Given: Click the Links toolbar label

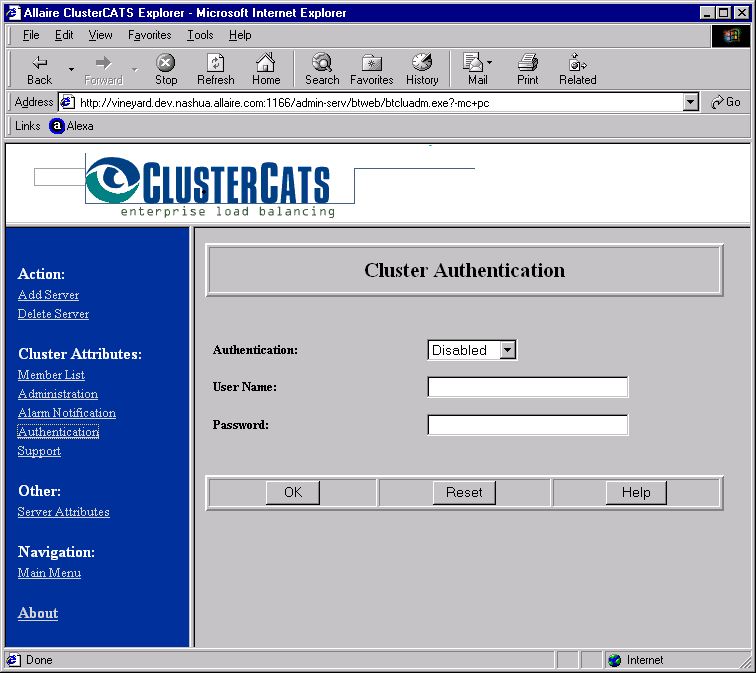Looking at the screenshot, I should pos(27,126).
